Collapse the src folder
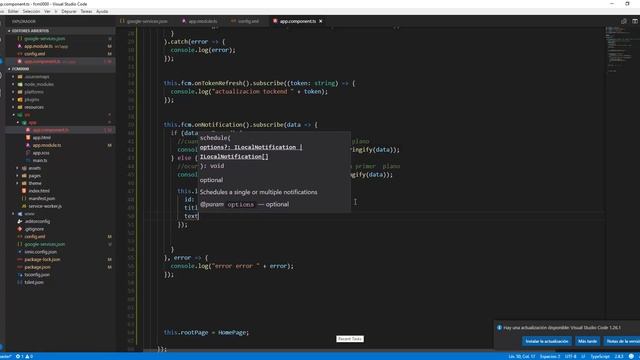Image resolution: width=640 pixels, height=360 pixels. (x=27, y=115)
